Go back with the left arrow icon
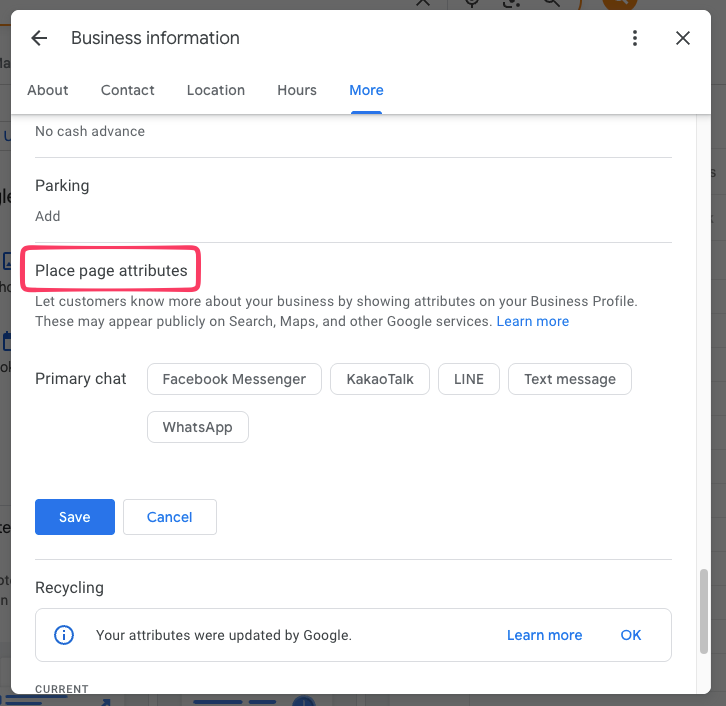The width and height of the screenshot is (726, 706). pyautogui.click(x=39, y=38)
